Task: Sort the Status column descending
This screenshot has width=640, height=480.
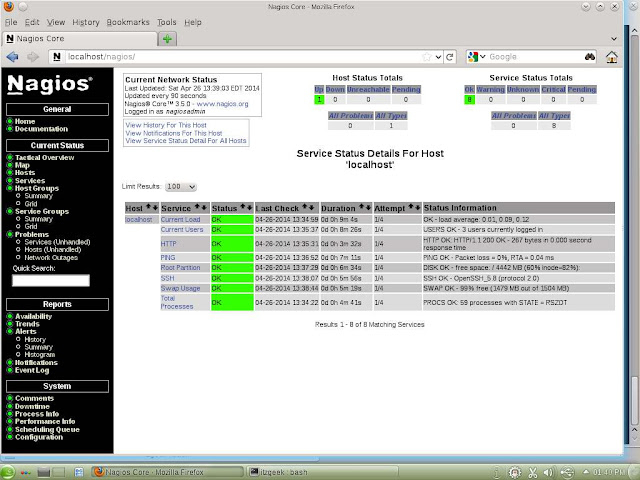Action: (249, 207)
